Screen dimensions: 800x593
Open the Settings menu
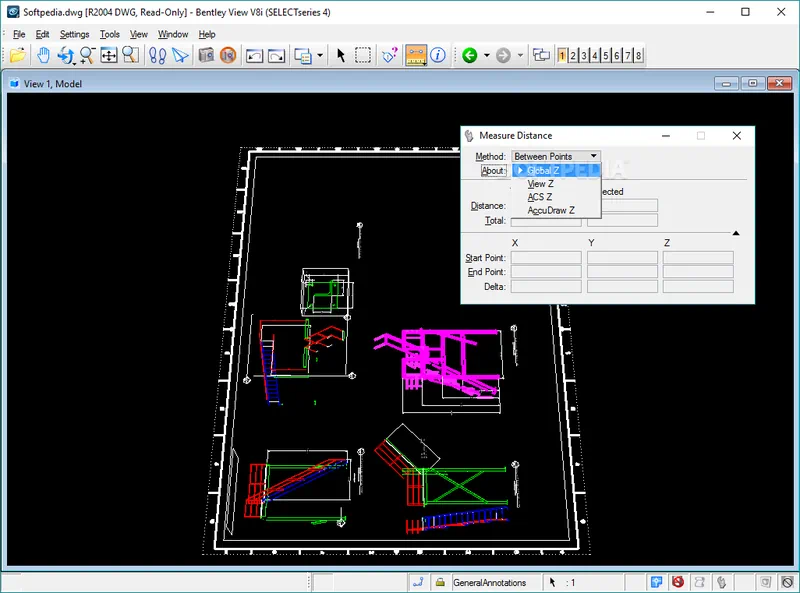(x=74, y=34)
